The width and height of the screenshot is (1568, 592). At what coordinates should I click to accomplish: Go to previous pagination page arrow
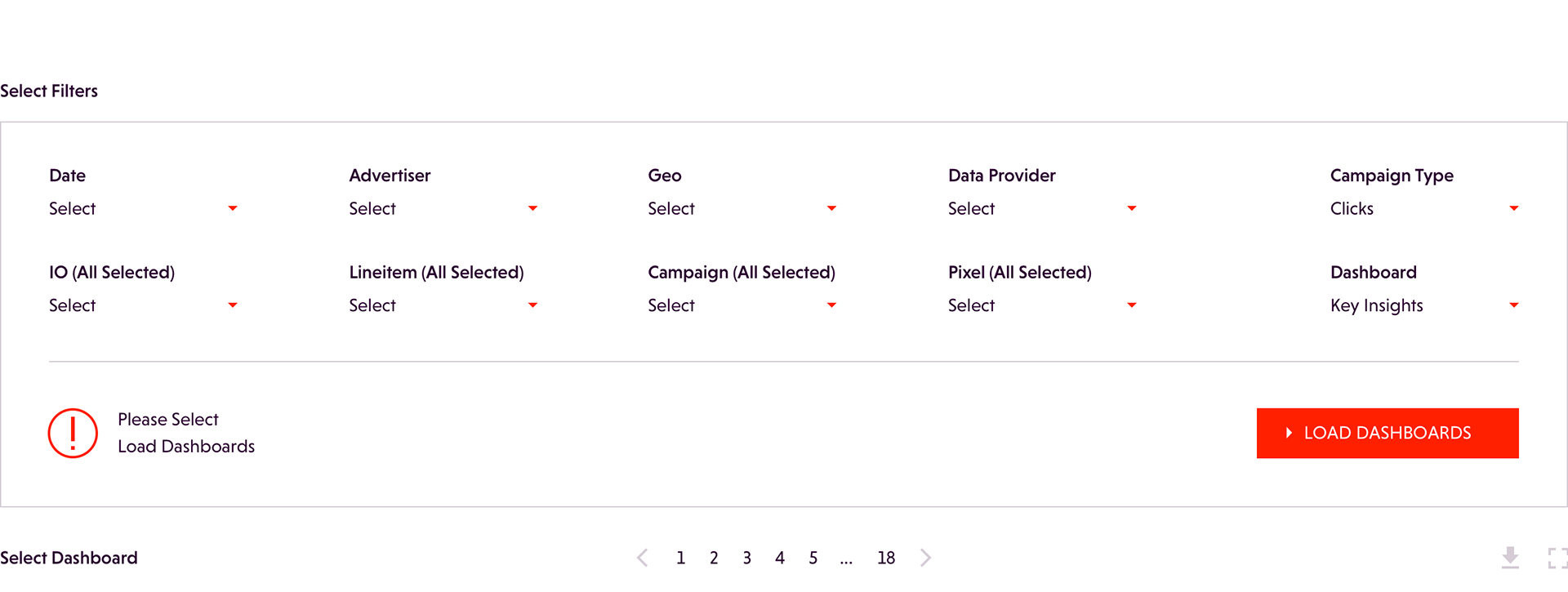tap(643, 558)
